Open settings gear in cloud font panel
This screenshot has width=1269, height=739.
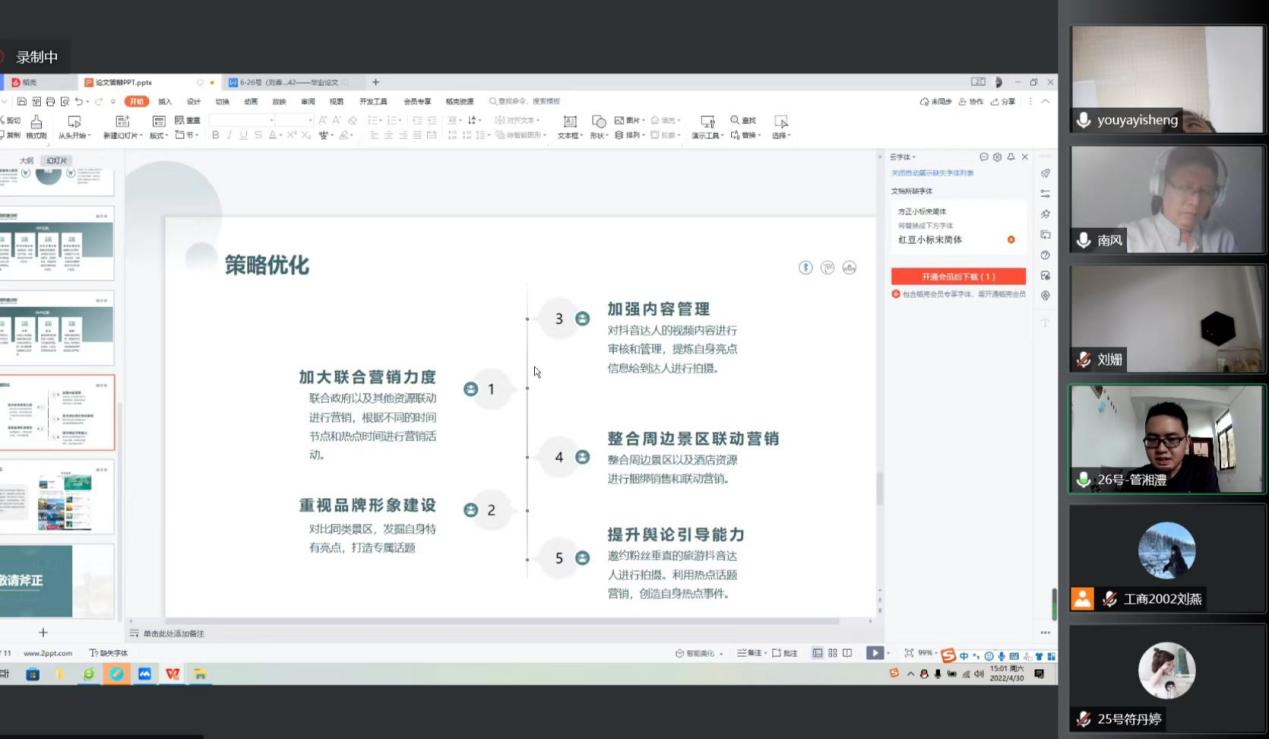997,157
